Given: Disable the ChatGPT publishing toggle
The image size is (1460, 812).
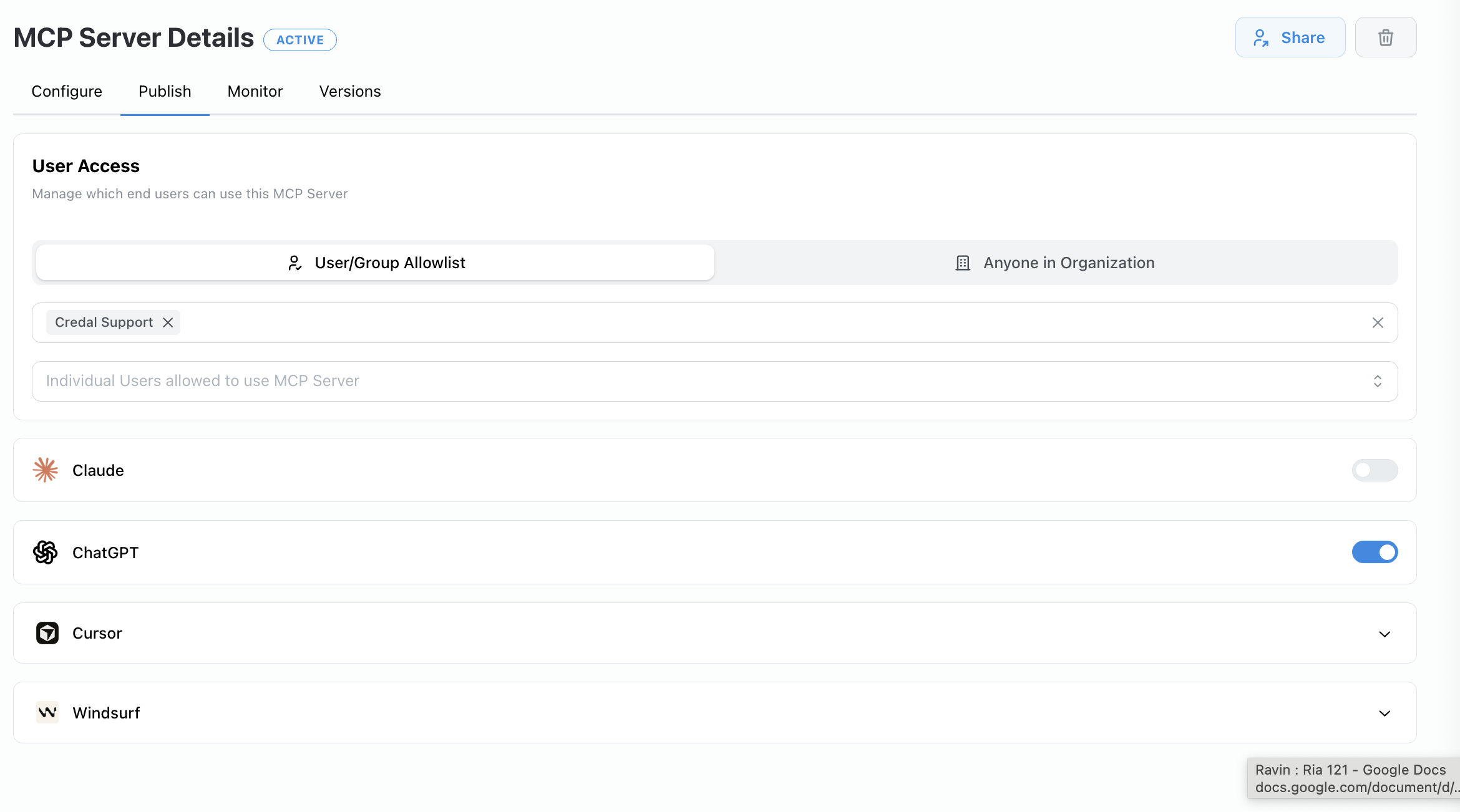Looking at the screenshot, I should tap(1375, 552).
